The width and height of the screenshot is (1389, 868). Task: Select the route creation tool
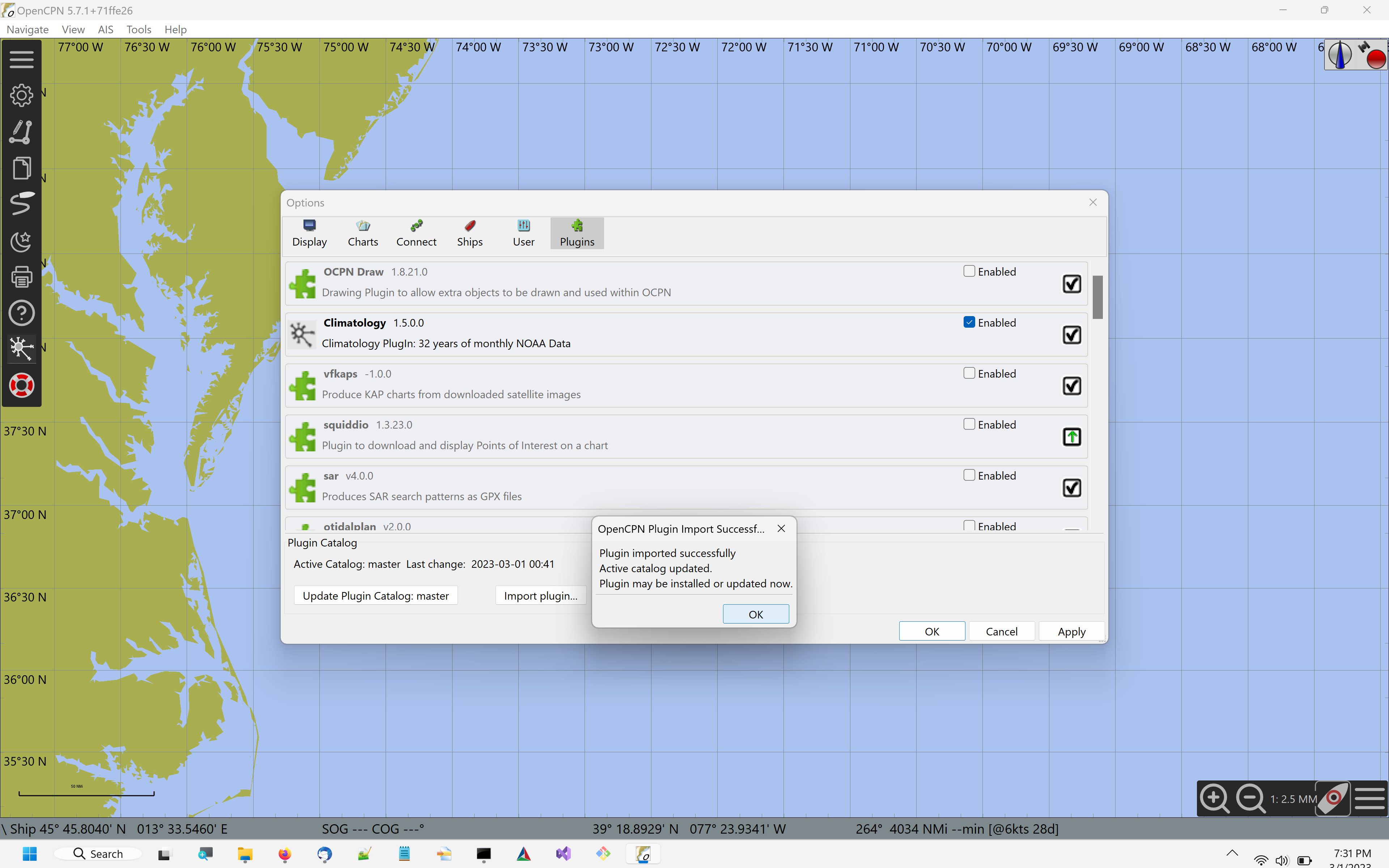(22, 132)
